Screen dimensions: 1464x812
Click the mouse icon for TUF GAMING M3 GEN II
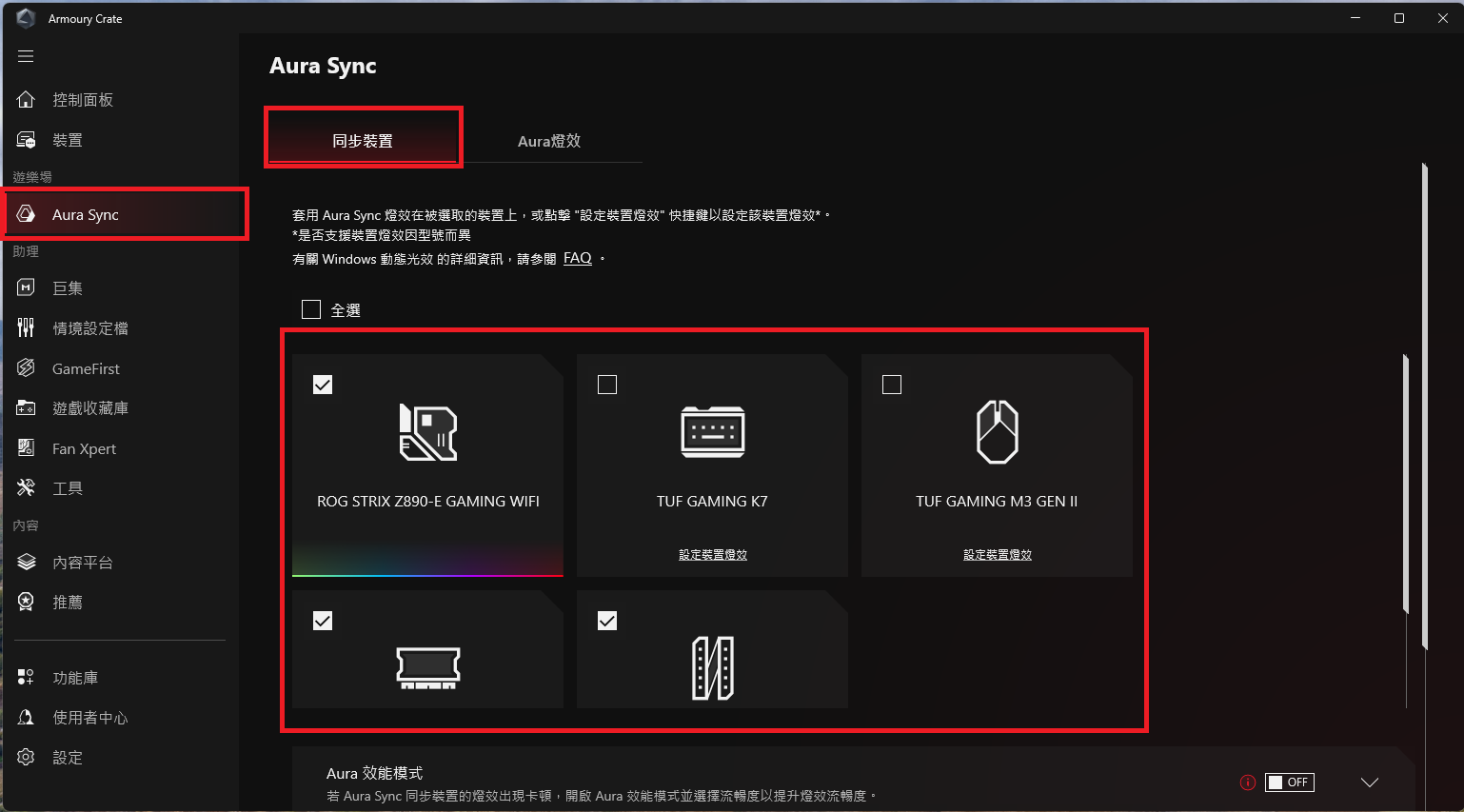(x=997, y=432)
